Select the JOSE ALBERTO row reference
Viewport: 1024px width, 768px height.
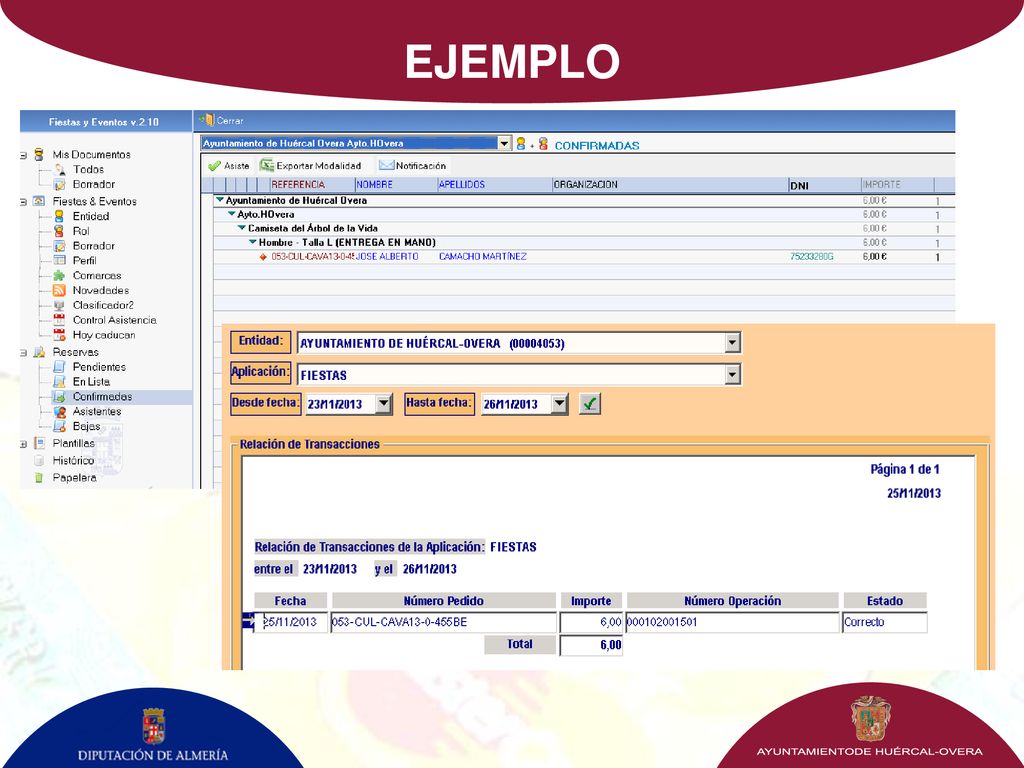pyautogui.click(x=313, y=257)
